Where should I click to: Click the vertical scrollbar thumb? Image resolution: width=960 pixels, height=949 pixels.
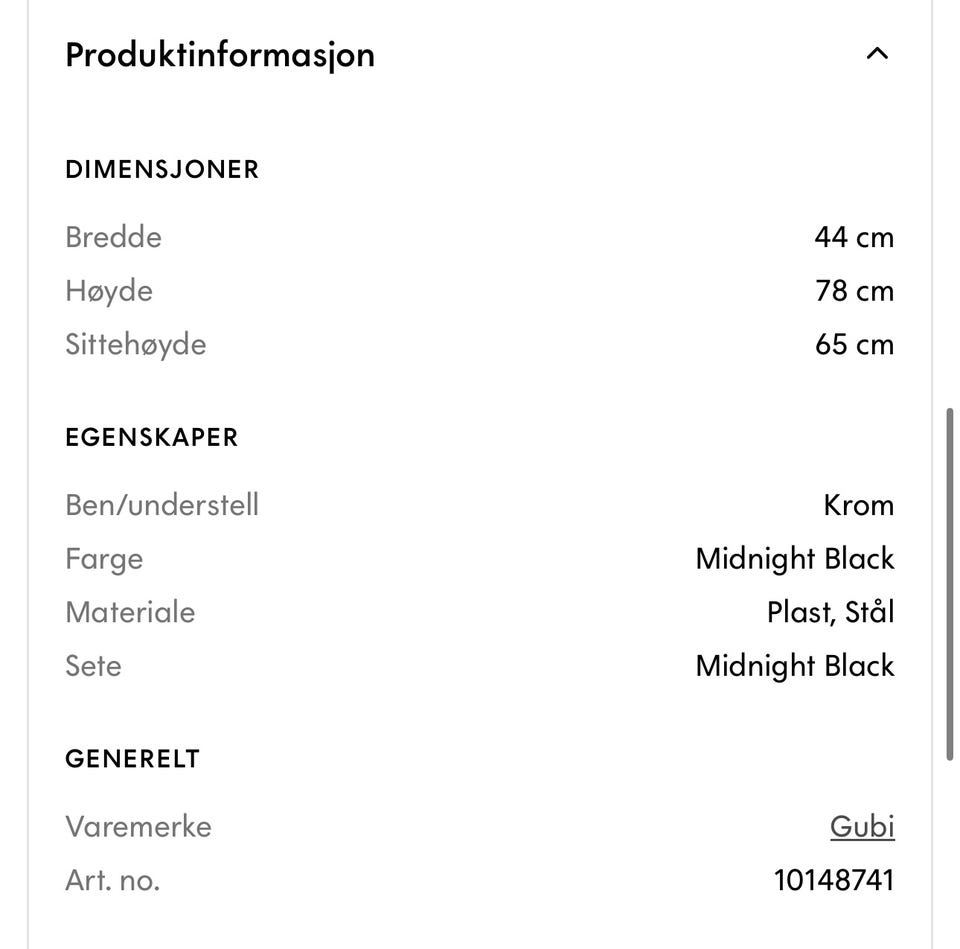950,584
